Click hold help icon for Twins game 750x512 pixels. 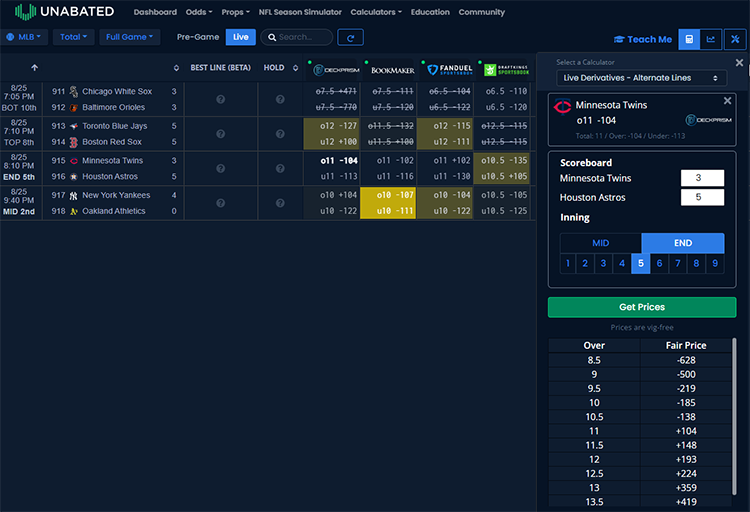click(280, 168)
